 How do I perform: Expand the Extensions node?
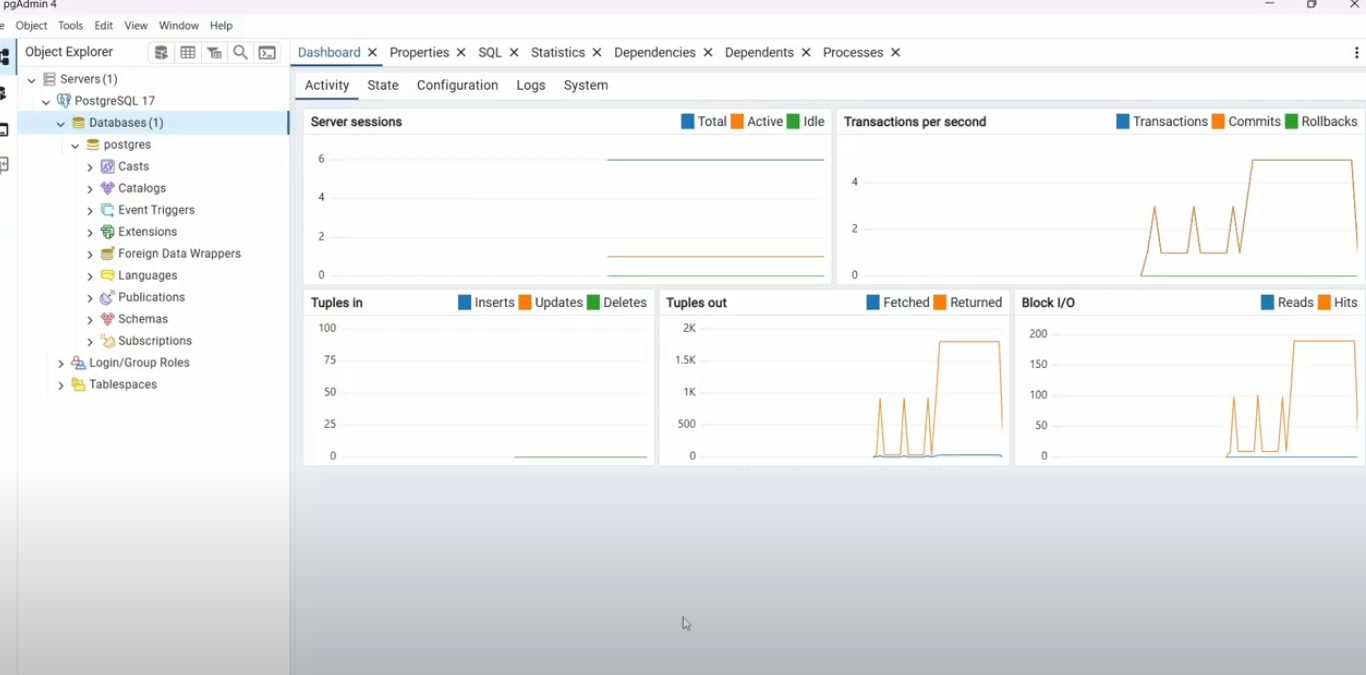(90, 232)
